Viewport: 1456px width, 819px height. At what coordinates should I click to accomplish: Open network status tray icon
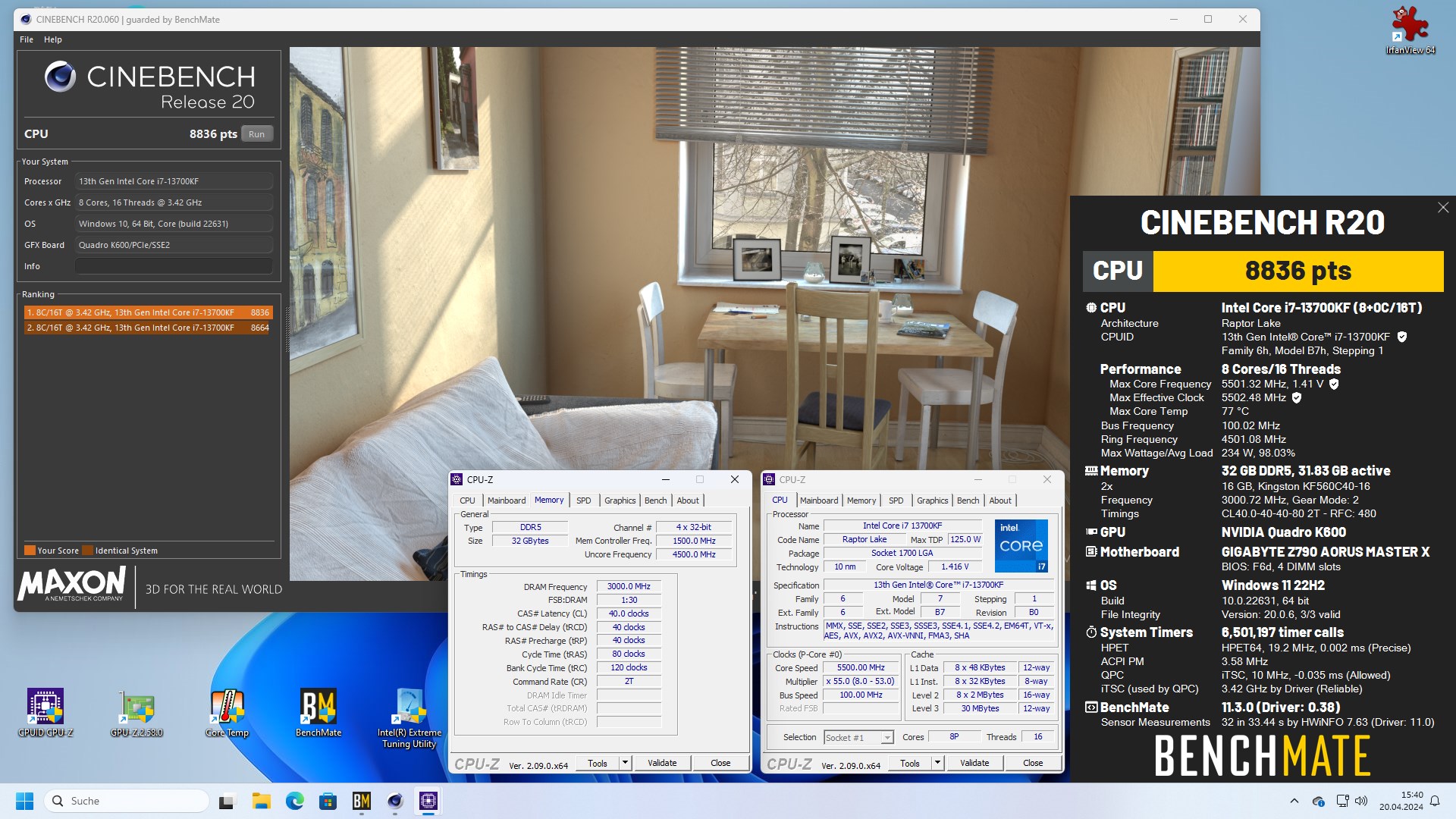(x=1341, y=801)
